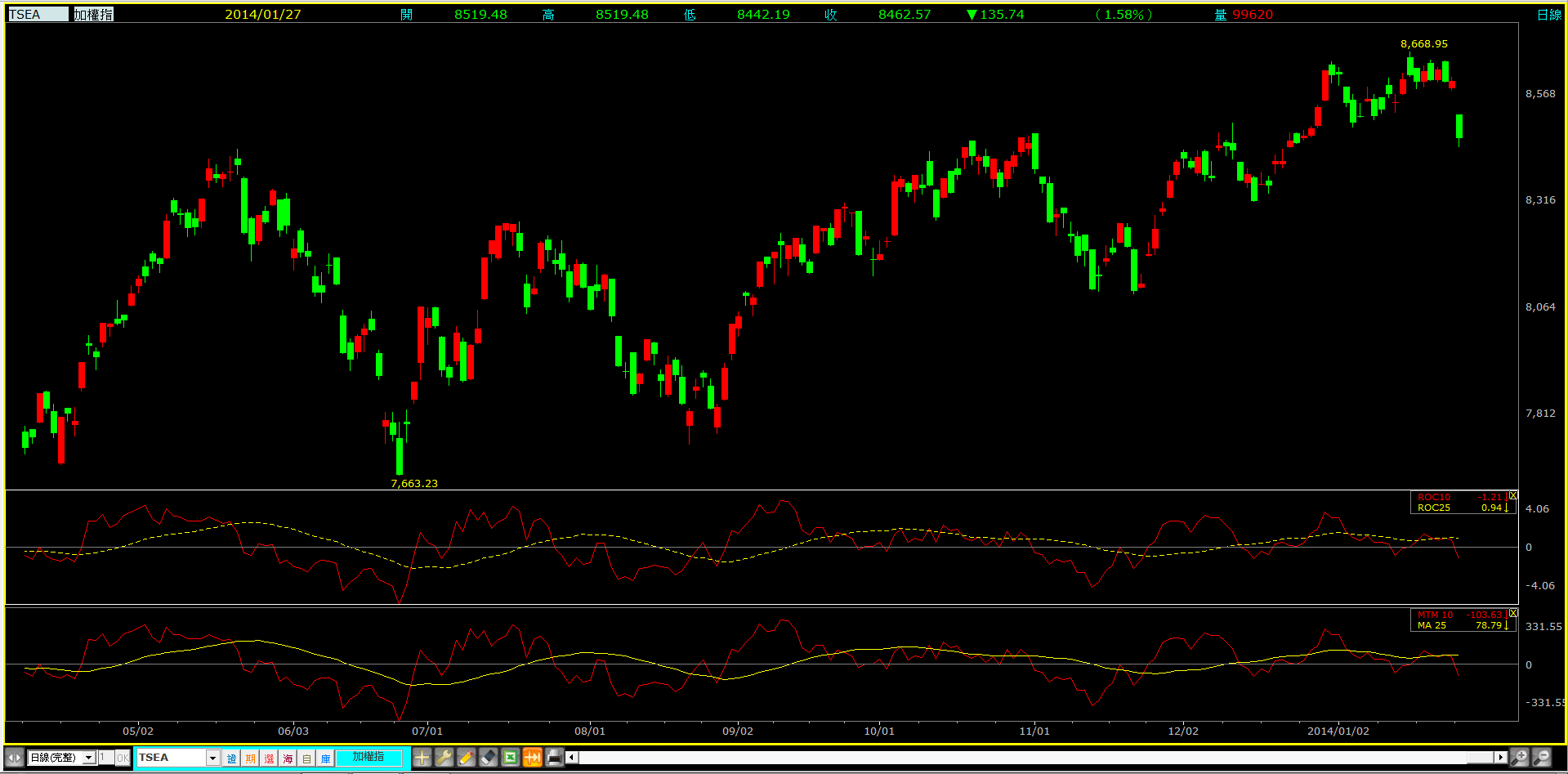Open the wrench settings tool
The height and width of the screenshot is (774, 1568).
click(x=444, y=758)
